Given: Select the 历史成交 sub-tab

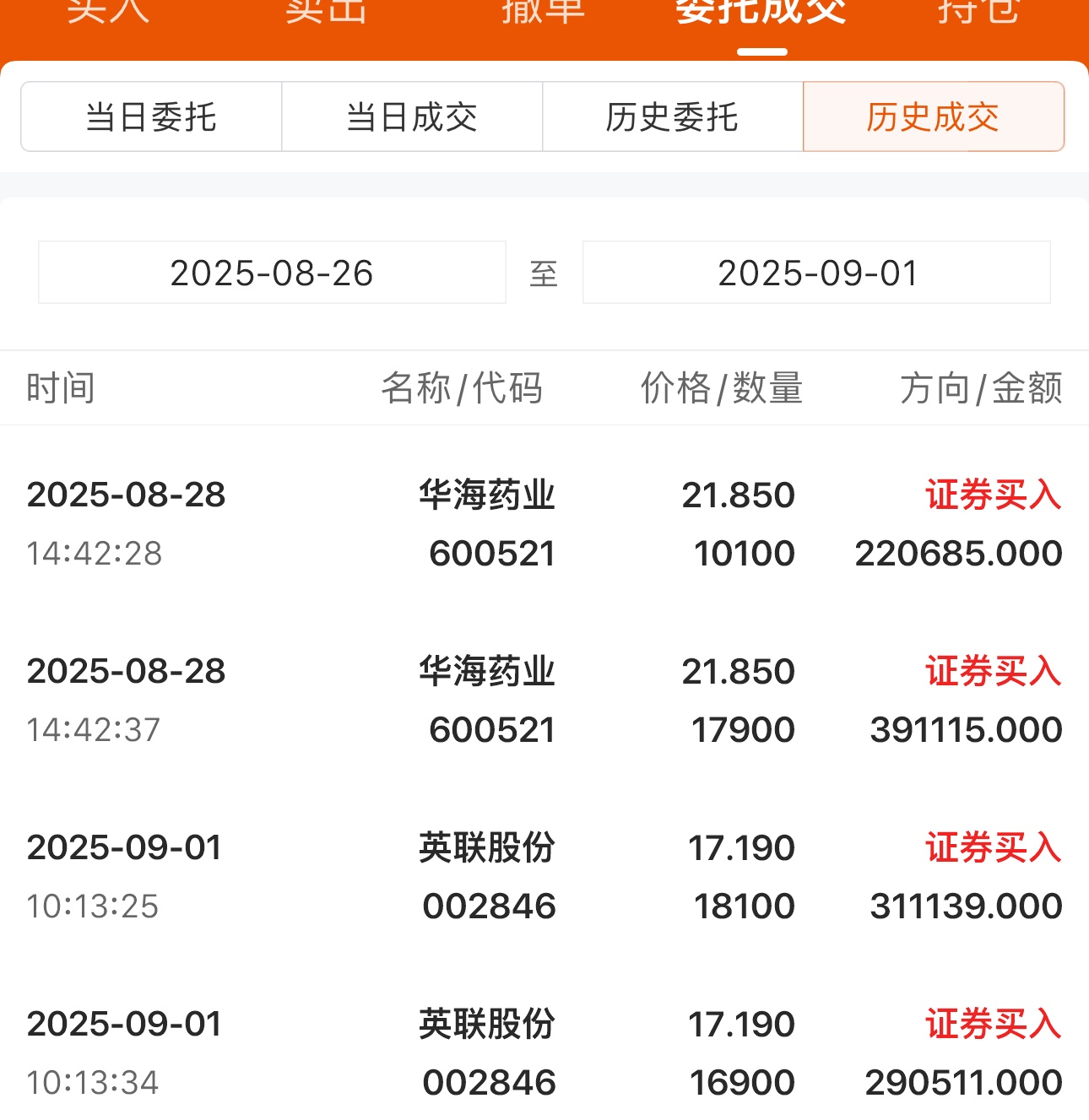Looking at the screenshot, I should coord(934,116).
